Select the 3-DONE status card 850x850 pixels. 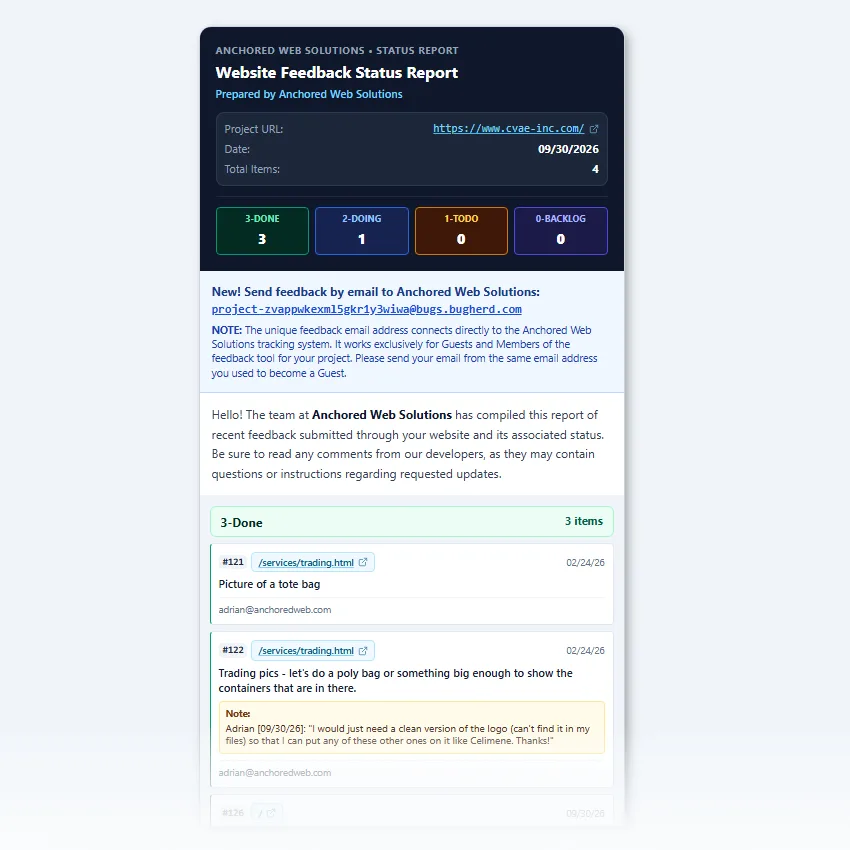tap(262, 231)
